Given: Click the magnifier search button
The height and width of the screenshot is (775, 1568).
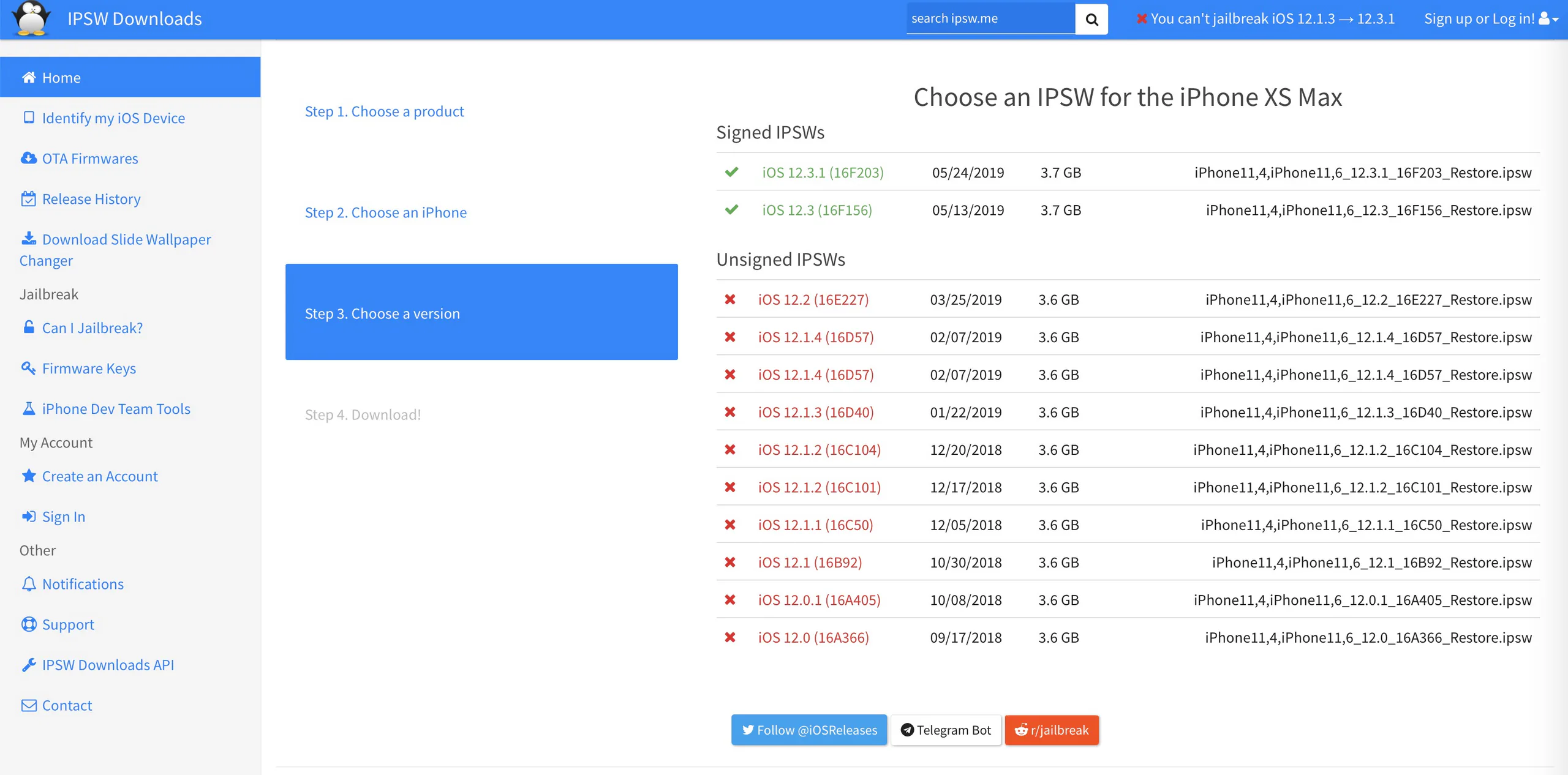Looking at the screenshot, I should tap(1091, 19).
